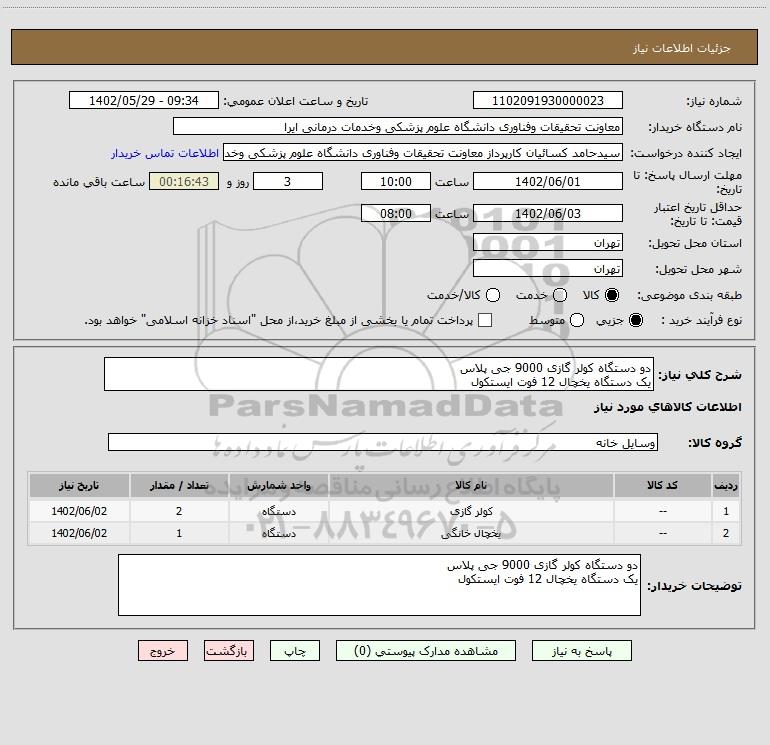Click the response deadline date 1402/06/01
Screen dimensions: 770x745
click(x=548, y=182)
